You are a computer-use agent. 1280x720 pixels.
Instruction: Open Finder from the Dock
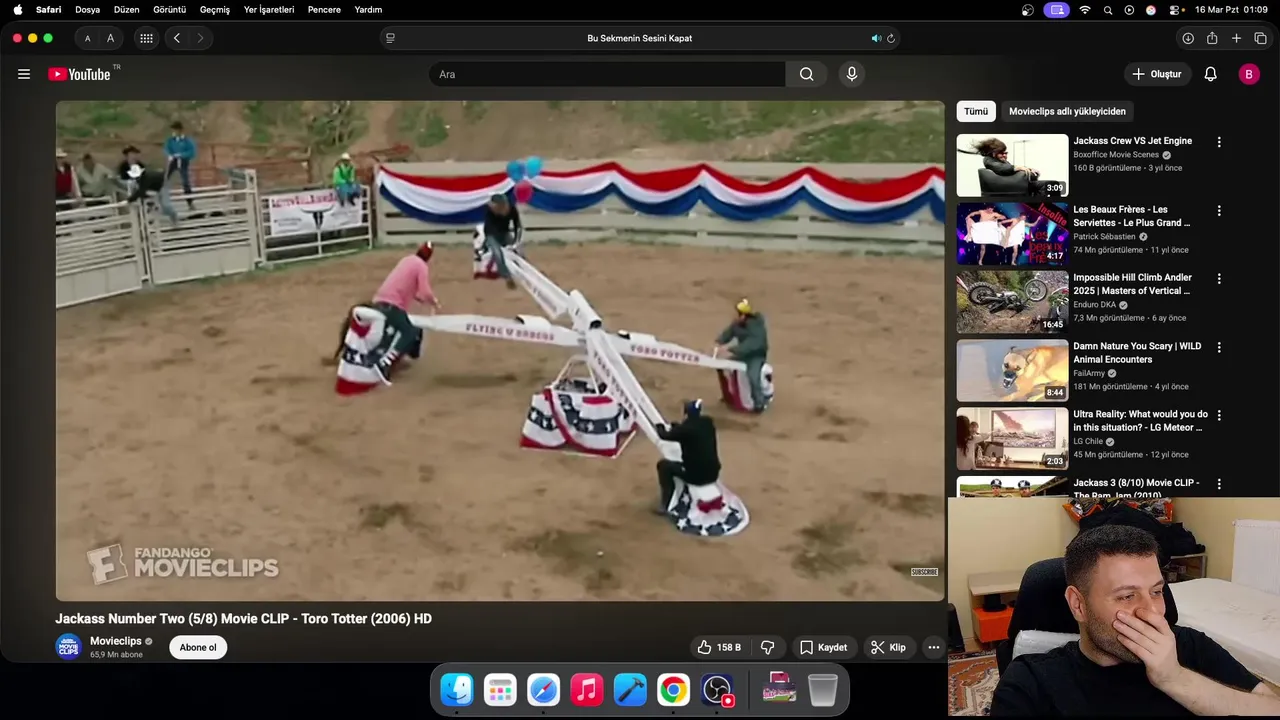[457, 690]
